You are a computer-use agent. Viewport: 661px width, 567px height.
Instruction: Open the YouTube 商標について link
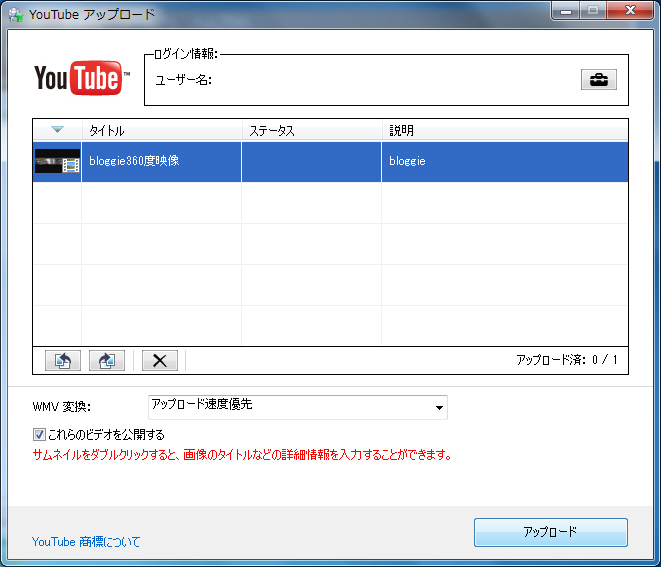coord(86,542)
